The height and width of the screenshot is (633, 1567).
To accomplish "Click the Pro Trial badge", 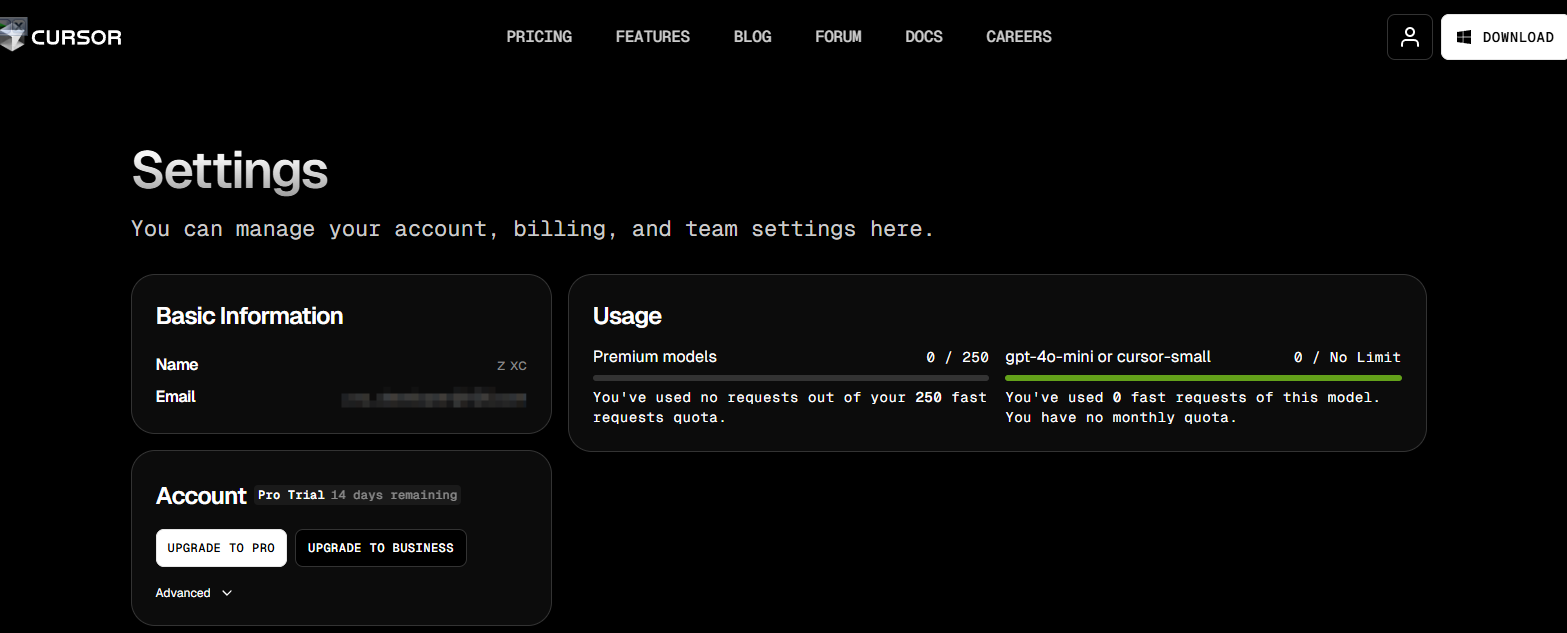I will (291, 495).
